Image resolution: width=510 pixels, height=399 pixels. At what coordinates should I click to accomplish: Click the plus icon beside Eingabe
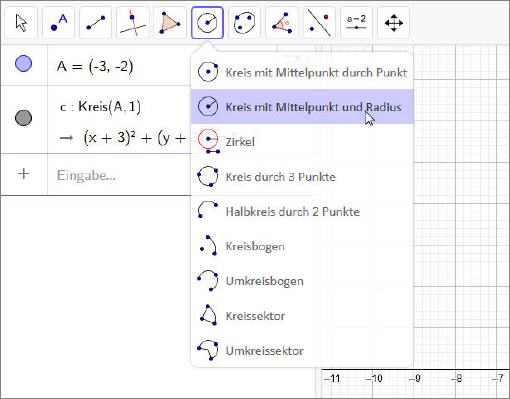point(24,174)
